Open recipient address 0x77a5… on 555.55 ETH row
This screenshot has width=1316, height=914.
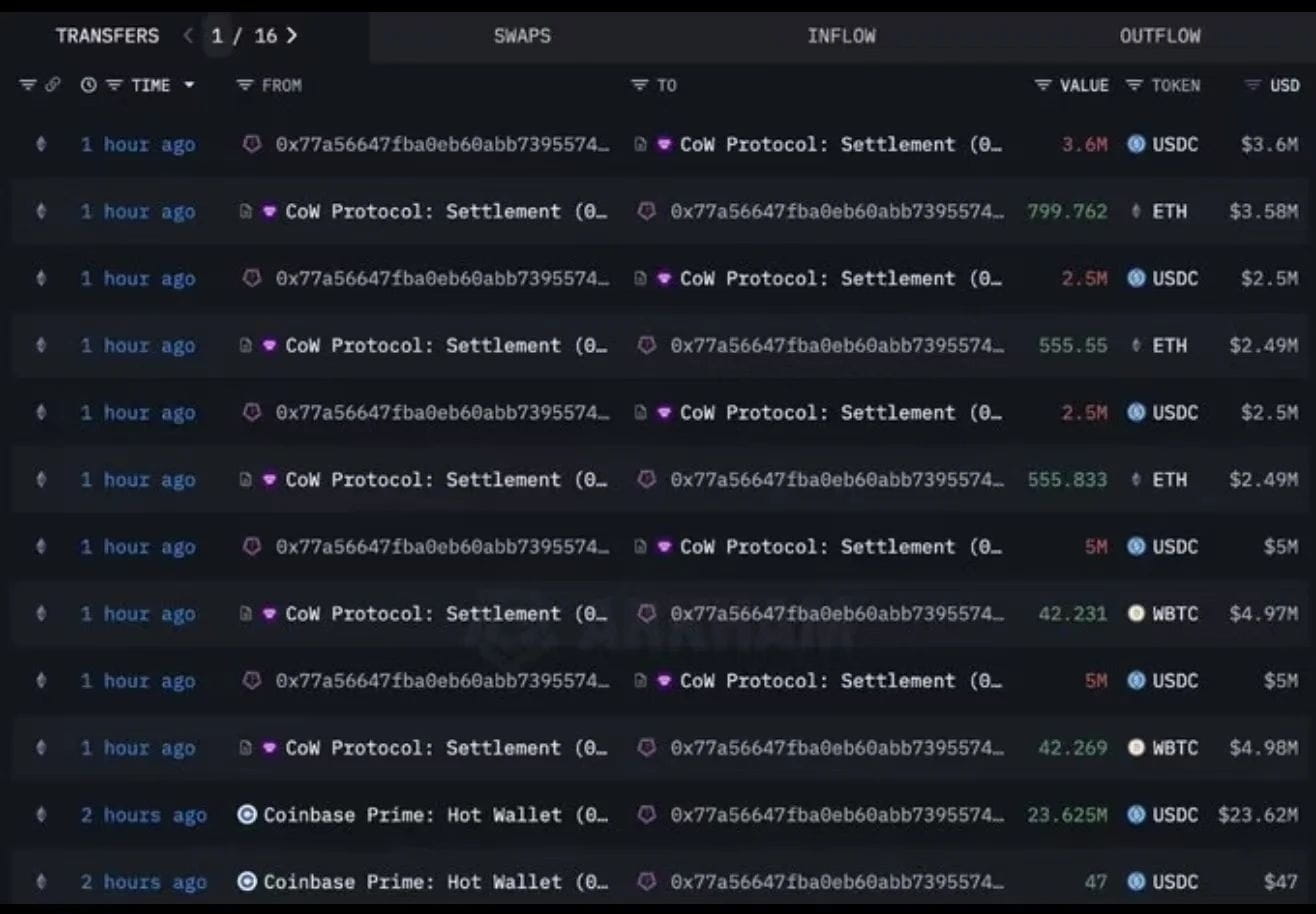[837, 345]
